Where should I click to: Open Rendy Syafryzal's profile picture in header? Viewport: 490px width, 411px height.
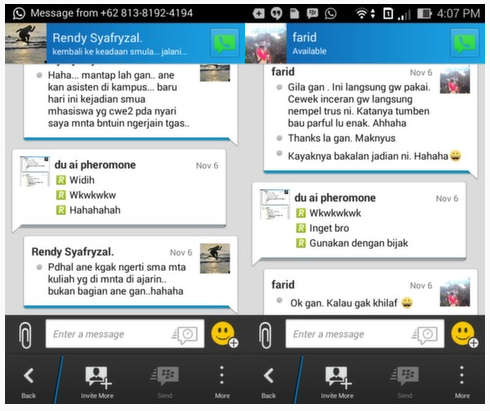(x=26, y=43)
